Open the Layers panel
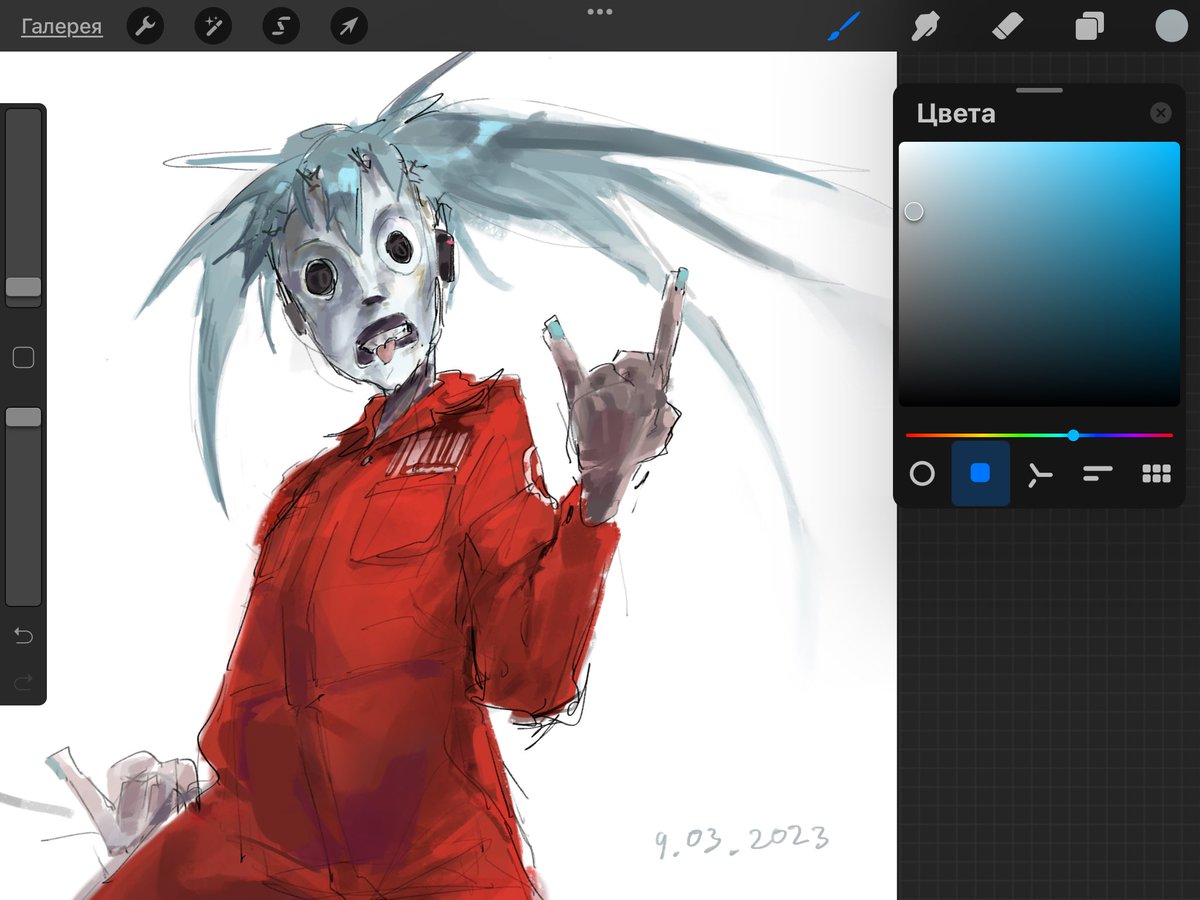Viewport: 1200px width, 900px height. (1089, 26)
